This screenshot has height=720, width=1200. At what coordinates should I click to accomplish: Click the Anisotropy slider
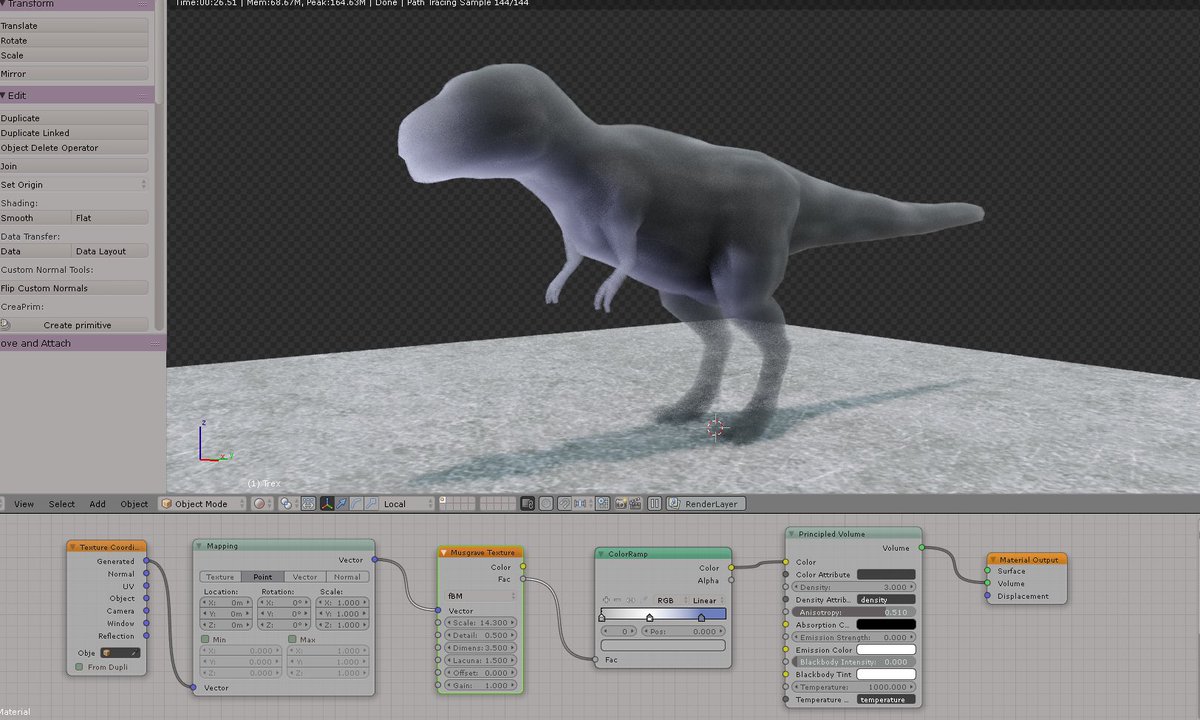pos(854,612)
